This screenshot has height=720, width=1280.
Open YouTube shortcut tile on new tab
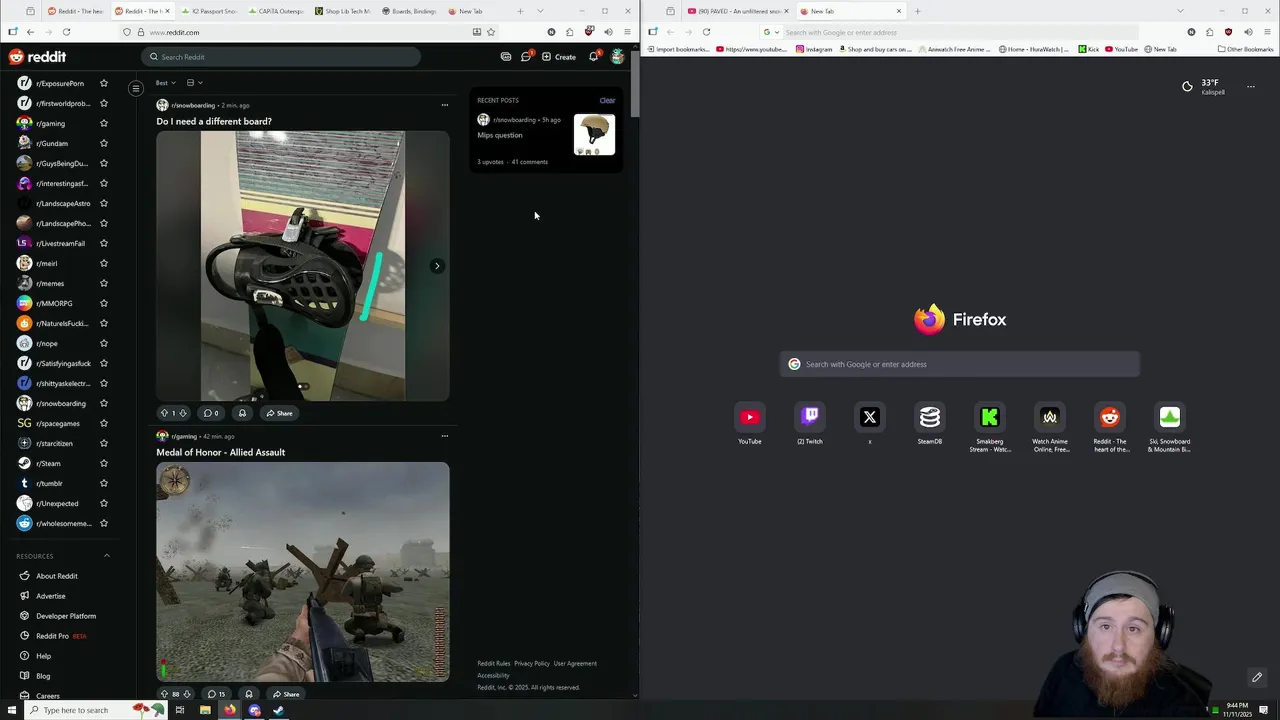[750, 417]
